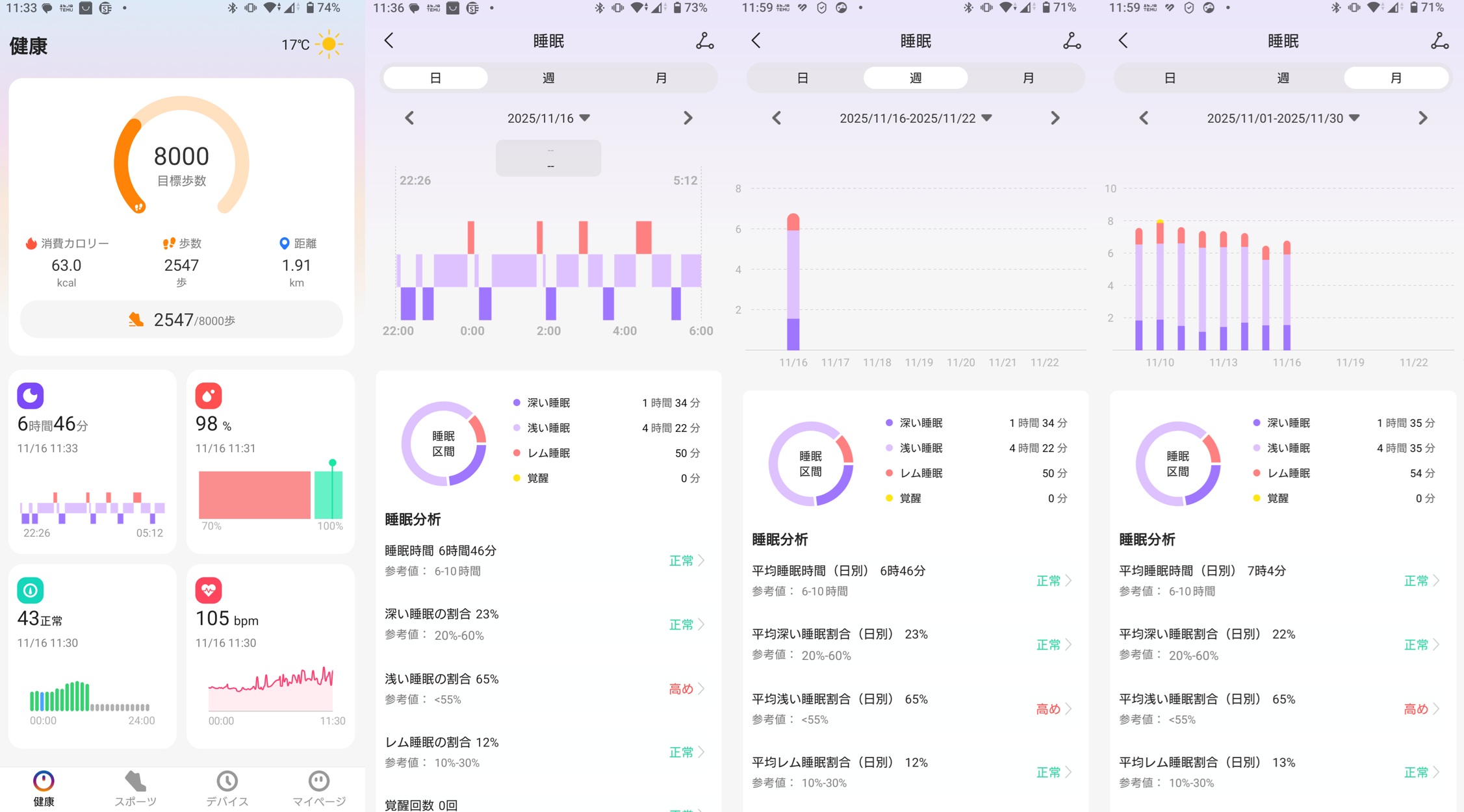Viewport: 1464px width, 812px height.
Task: Open 浅い睡眠の割合 65% detail row
Action: [545, 689]
